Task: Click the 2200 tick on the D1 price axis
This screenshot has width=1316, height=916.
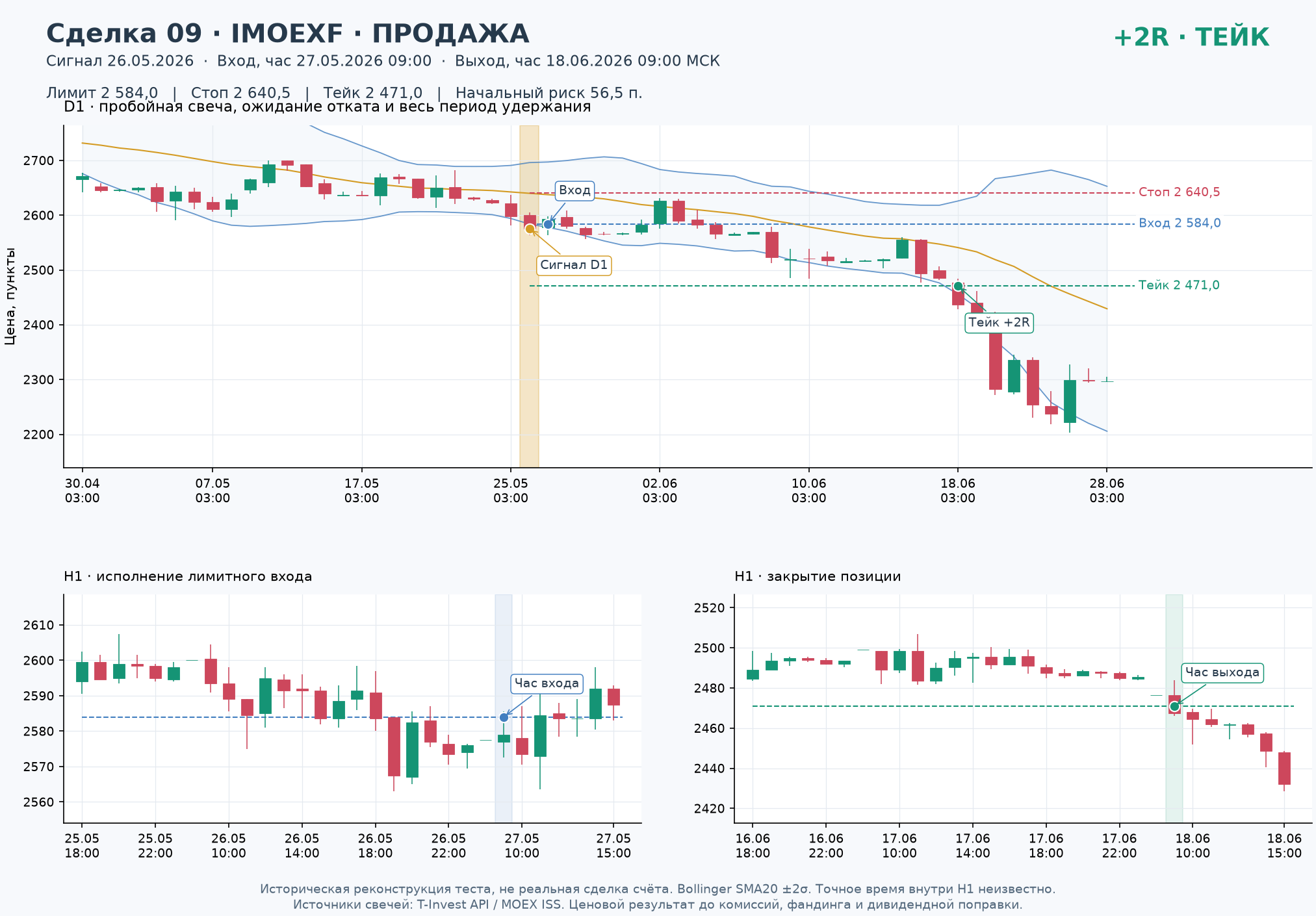Action: tap(40, 435)
